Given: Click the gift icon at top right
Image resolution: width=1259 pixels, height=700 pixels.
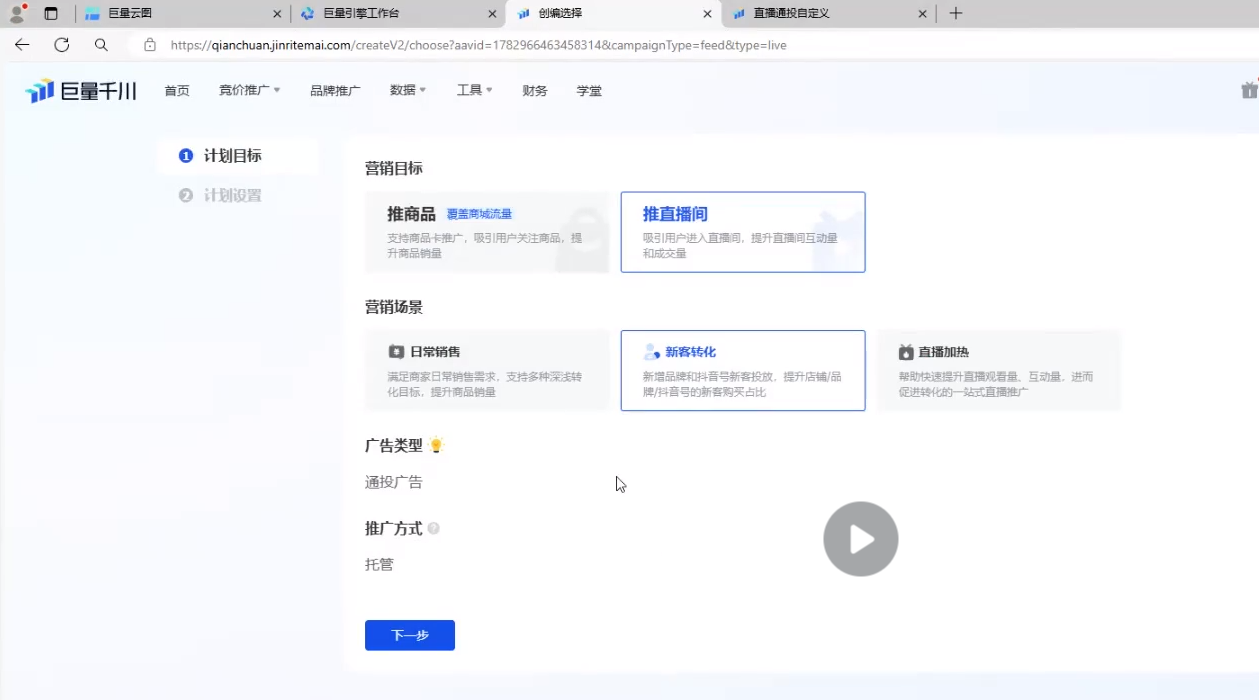Looking at the screenshot, I should (1249, 90).
